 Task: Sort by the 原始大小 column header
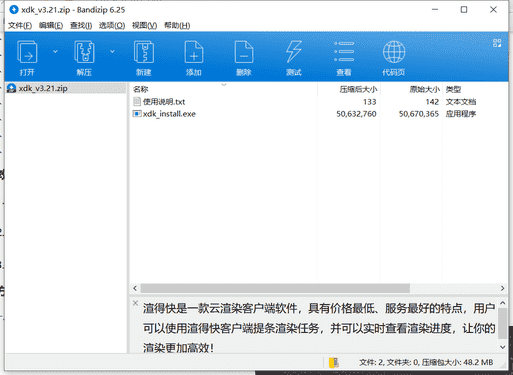[x=411, y=89]
